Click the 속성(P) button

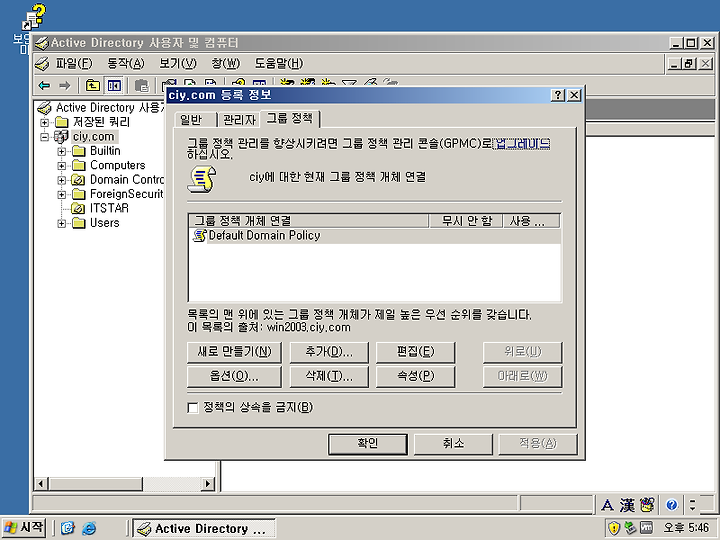click(x=416, y=377)
